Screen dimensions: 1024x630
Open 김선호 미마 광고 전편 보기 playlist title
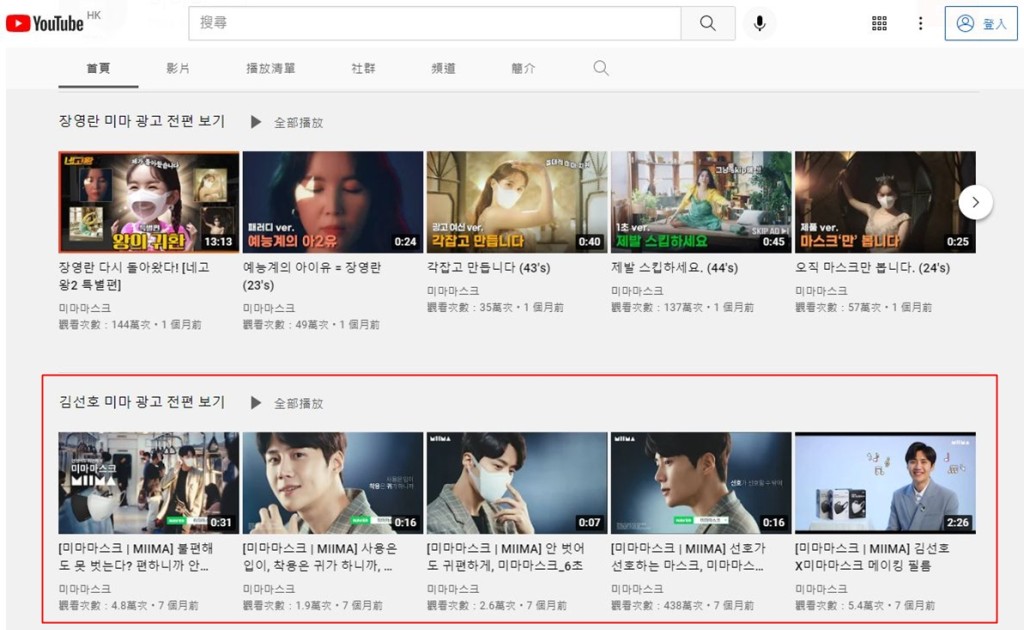142,402
